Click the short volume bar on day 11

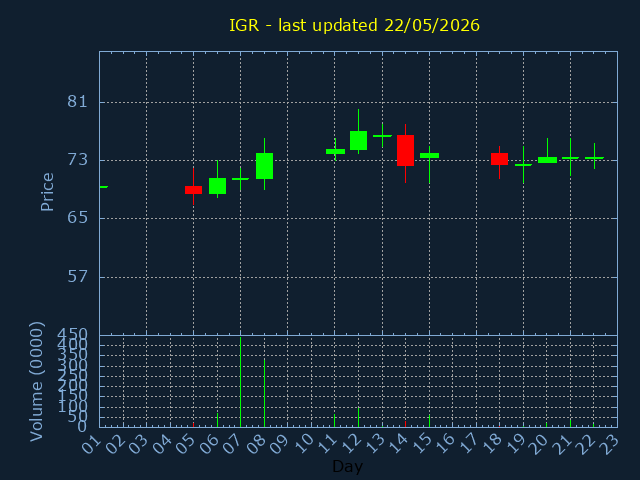pyautogui.click(x=335, y=420)
